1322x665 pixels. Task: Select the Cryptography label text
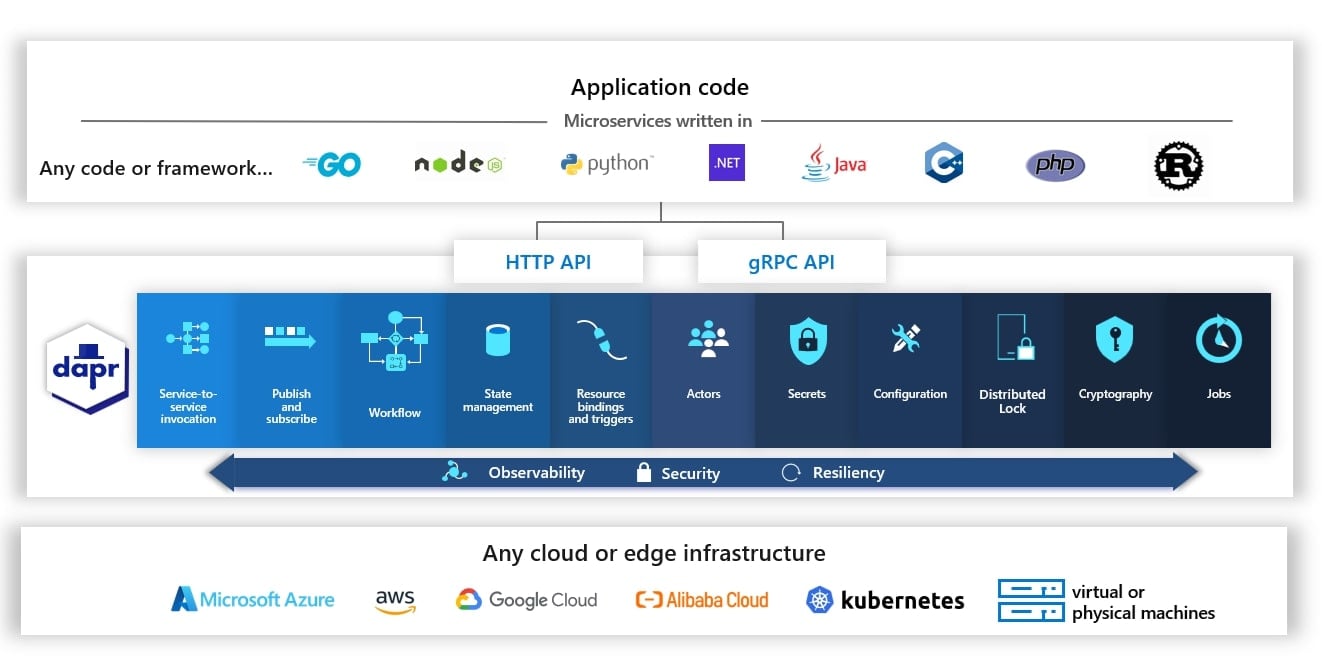pyautogui.click(x=1115, y=394)
